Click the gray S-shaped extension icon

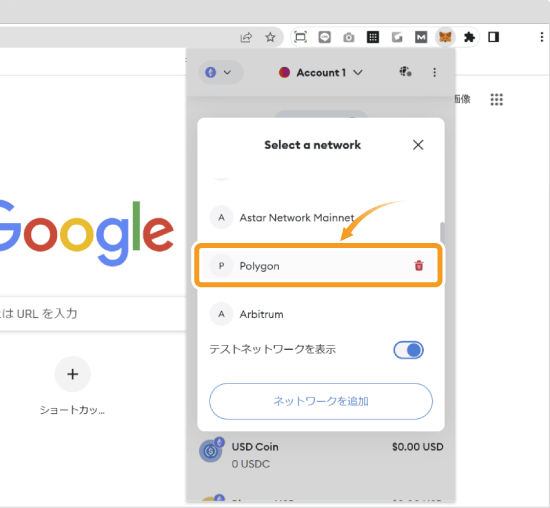[x=397, y=37]
